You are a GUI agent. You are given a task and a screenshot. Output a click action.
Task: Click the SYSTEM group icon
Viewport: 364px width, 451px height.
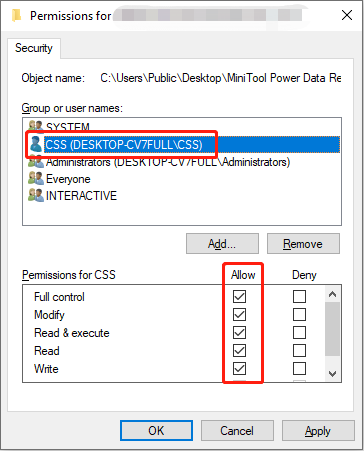point(36,126)
